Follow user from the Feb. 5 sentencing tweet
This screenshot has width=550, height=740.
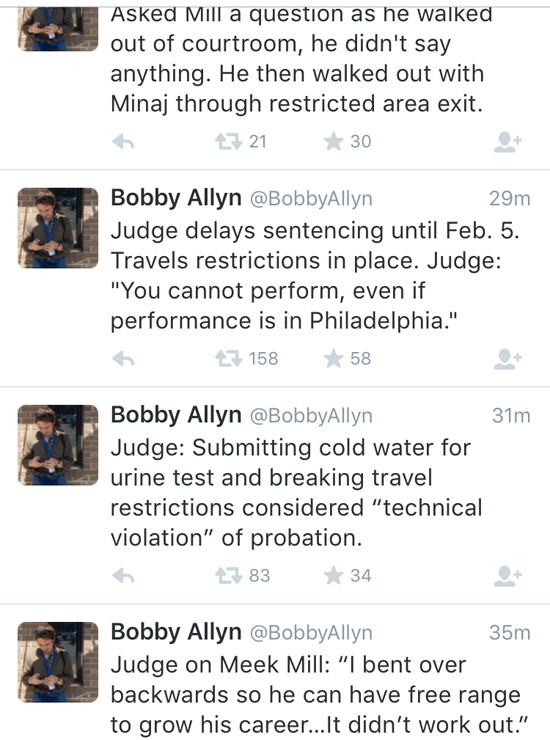coord(508,359)
